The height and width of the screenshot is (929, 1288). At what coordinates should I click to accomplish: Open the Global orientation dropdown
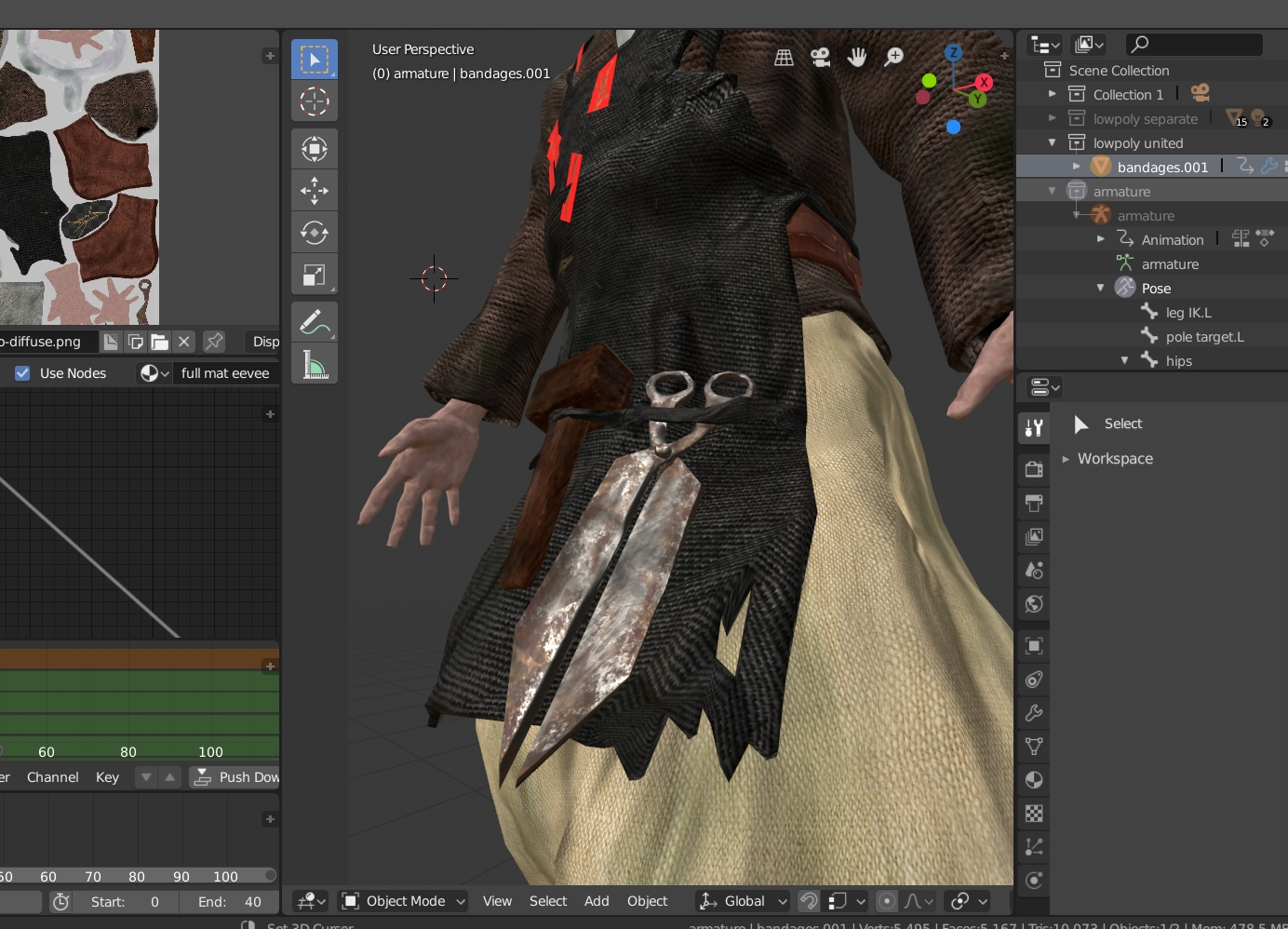pyautogui.click(x=744, y=901)
